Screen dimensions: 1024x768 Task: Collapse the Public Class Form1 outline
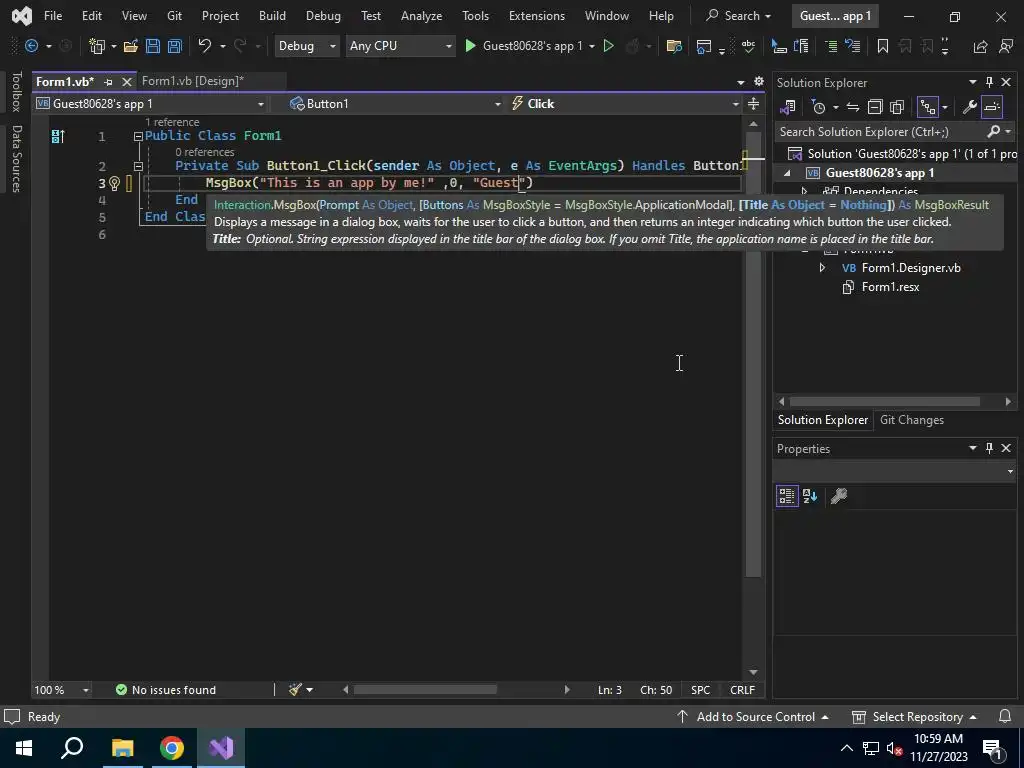point(138,136)
